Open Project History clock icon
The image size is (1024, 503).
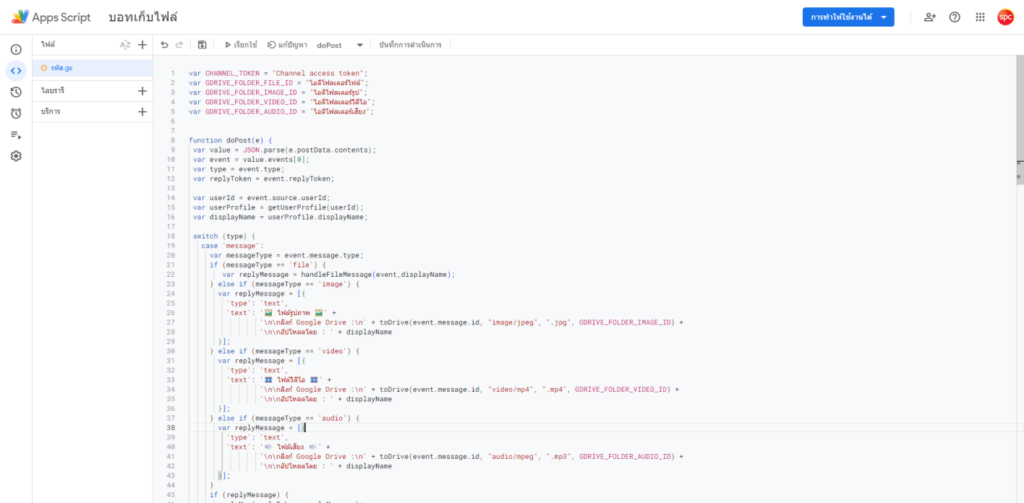(16, 92)
